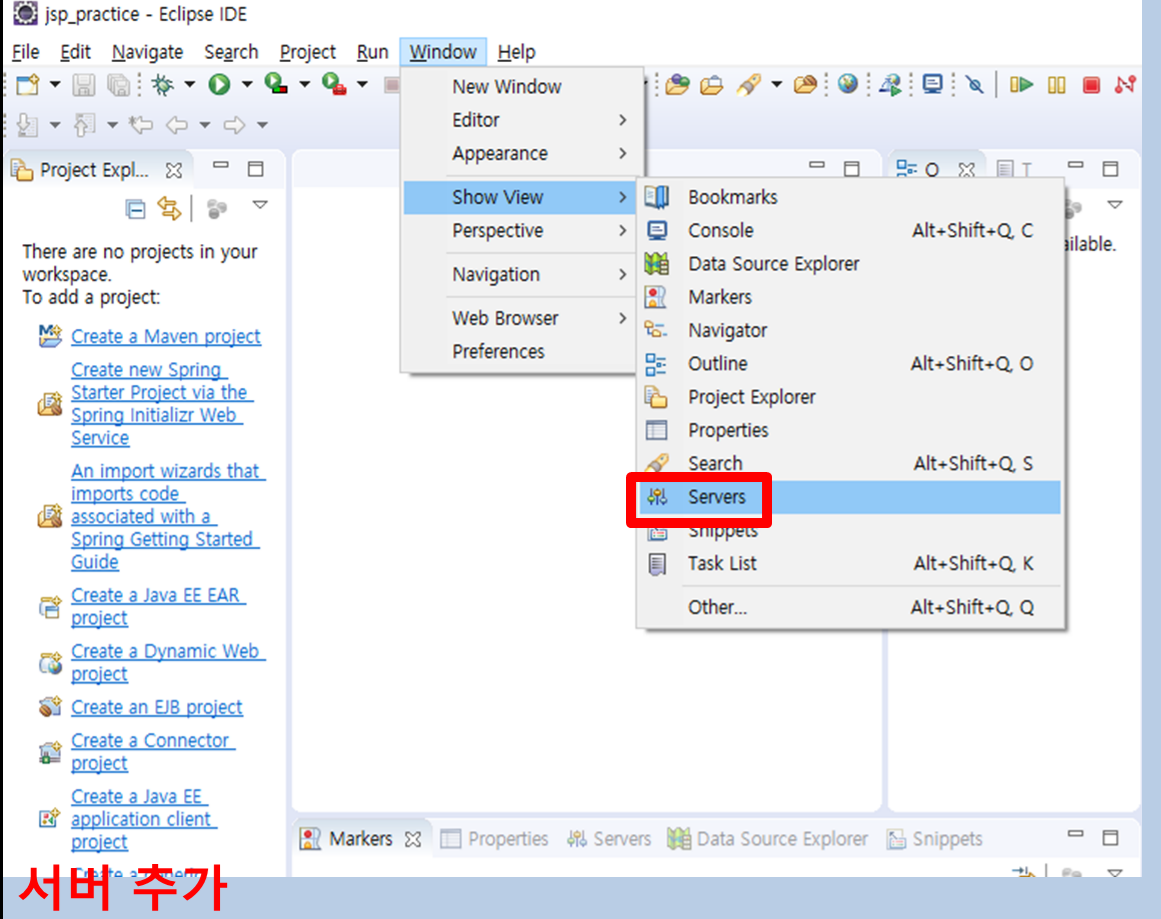The image size is (1161, 919).
Task: Click the Save All toolbar icon
Action: 118,85
